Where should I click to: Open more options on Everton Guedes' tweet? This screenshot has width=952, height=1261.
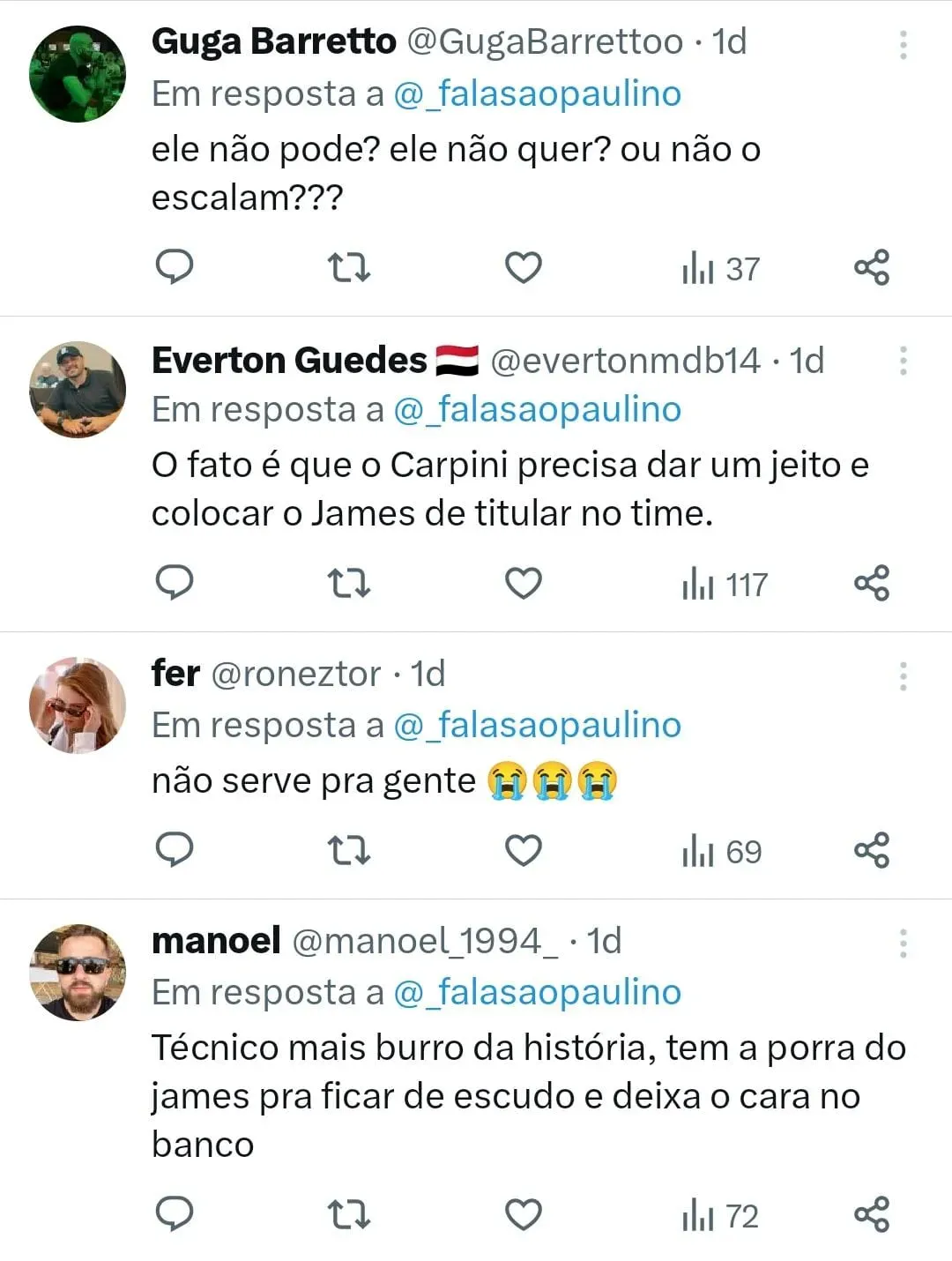pos(903,361)
